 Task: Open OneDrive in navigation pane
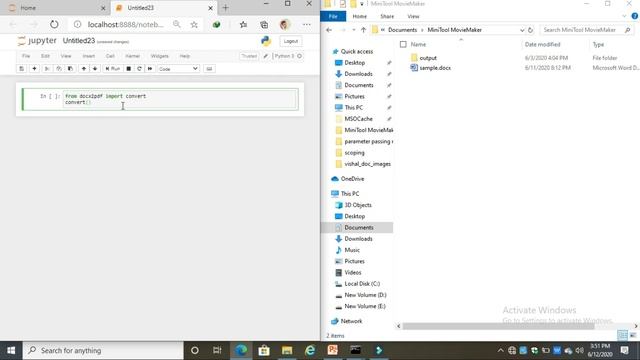pos(352,179)
